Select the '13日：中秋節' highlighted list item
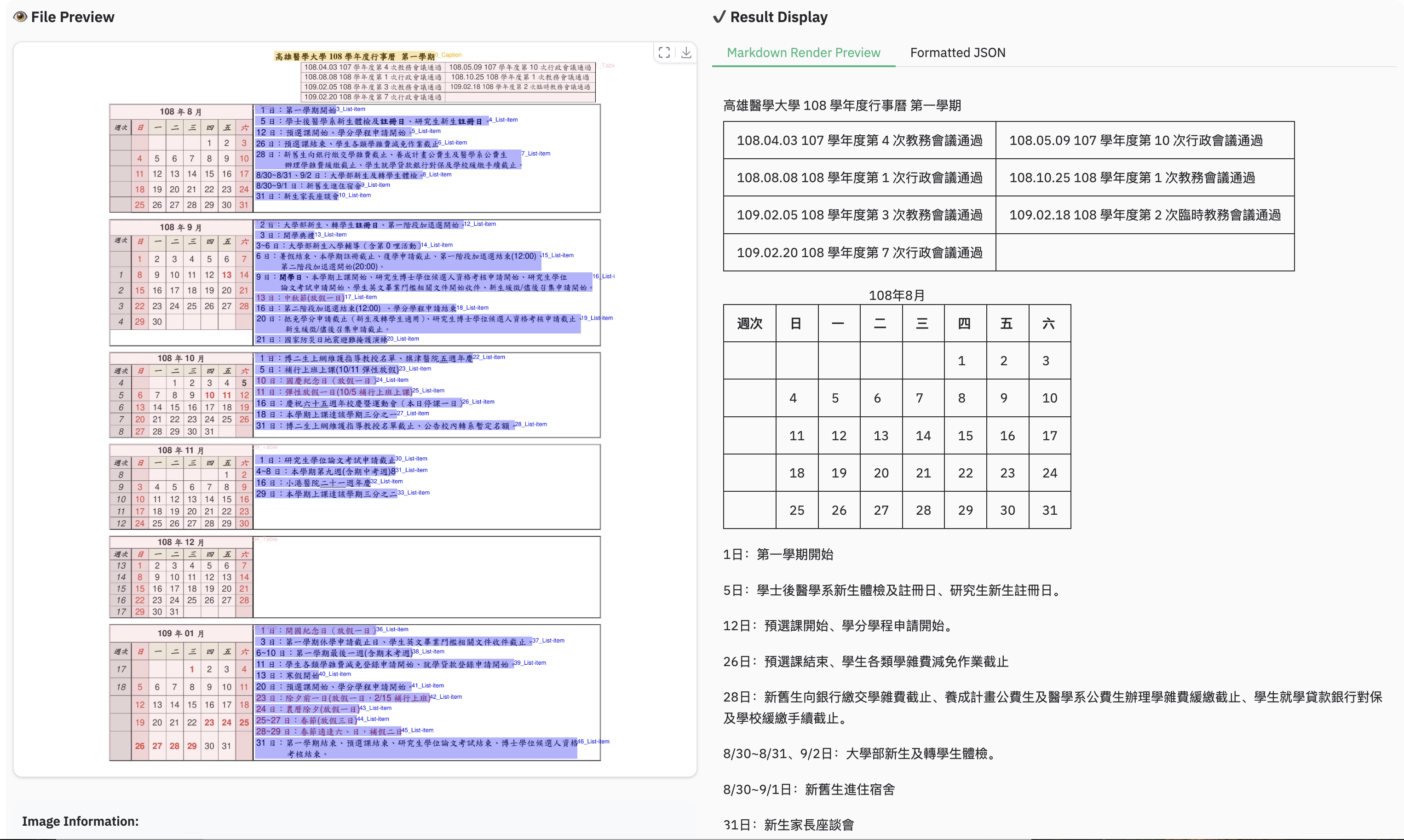Image resolution: width=1404 pixels, height=840 pixels. 299,298
